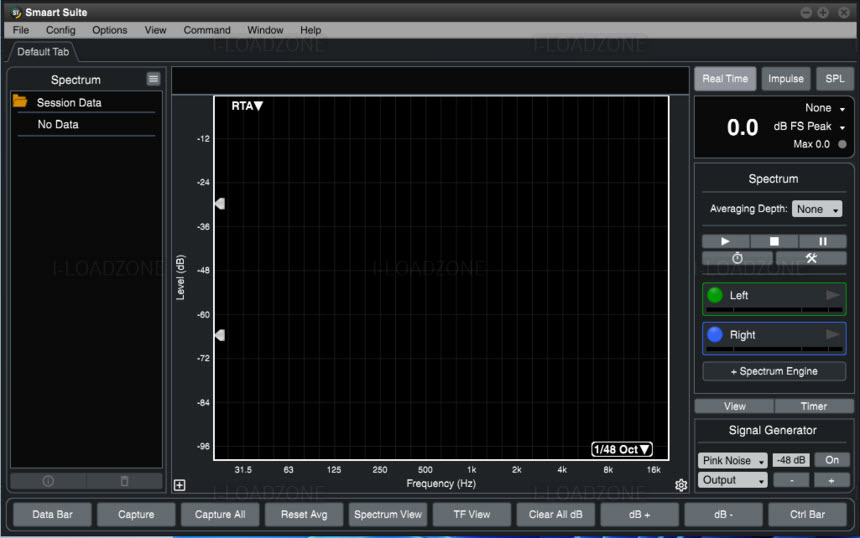Open the Config menu

[x=60, y=30]
